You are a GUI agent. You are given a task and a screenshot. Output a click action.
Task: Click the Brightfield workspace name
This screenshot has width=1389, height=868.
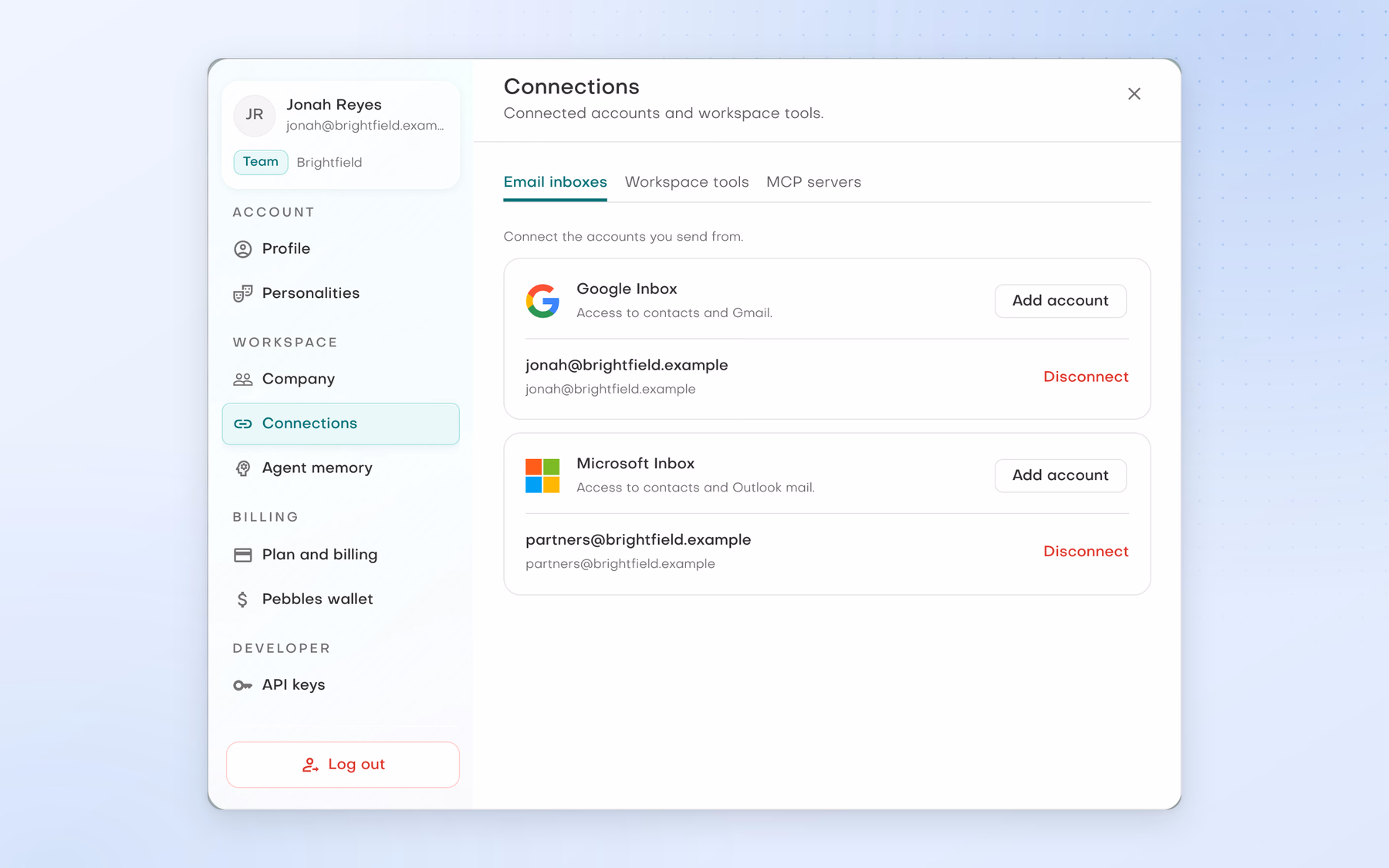point(330,163)
